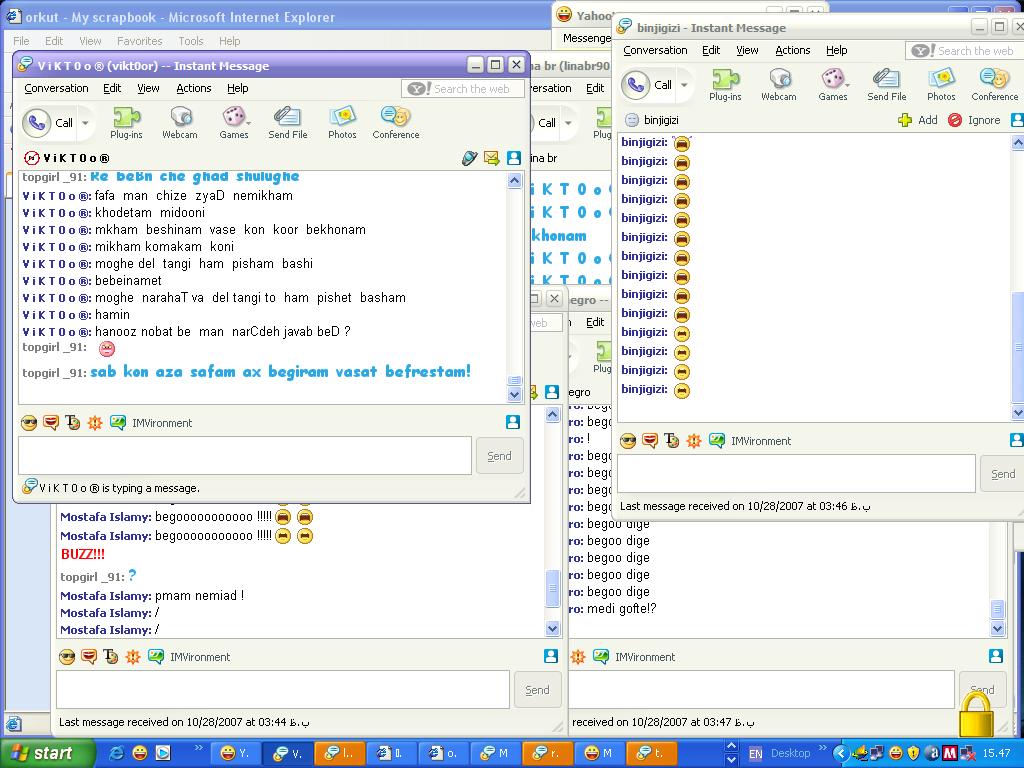The image size is (1024, 768).
Task: Open the emoticons picker in the binjigizi window
Action: click(x=628, y=441)
